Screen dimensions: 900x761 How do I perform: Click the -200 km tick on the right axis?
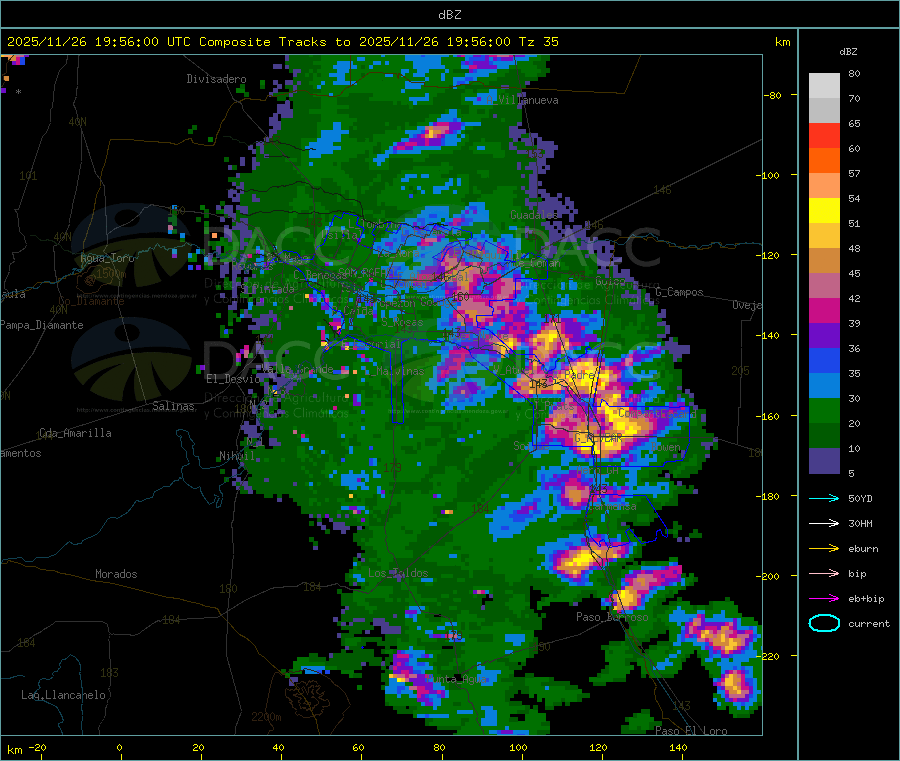(x=768, y=576)
